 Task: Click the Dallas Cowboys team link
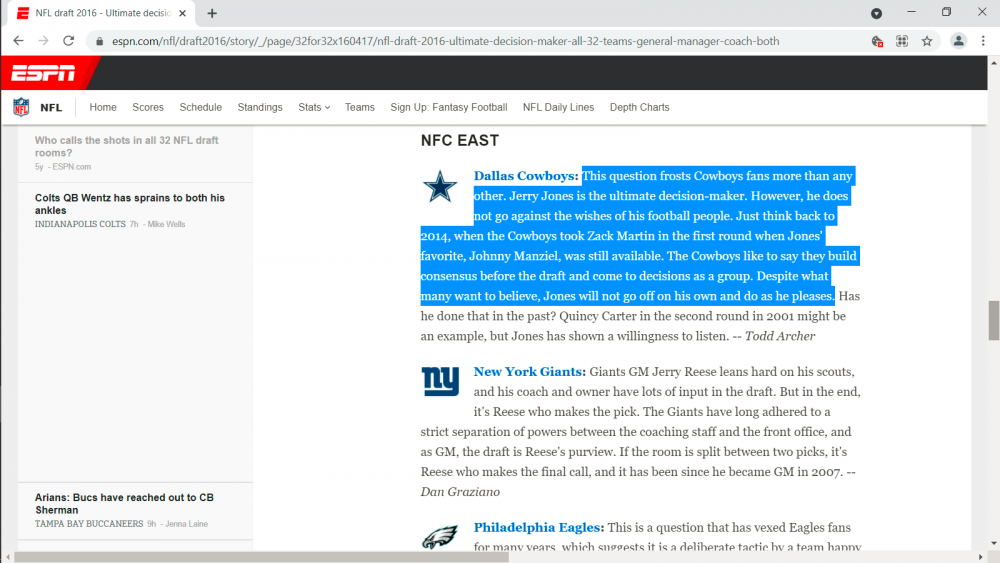pos(525,176)
